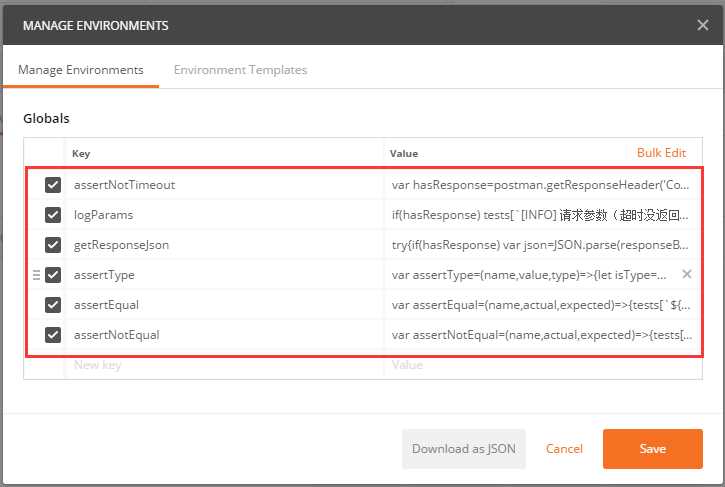Delete the assertType row with X icon

[x=687, y=274]
